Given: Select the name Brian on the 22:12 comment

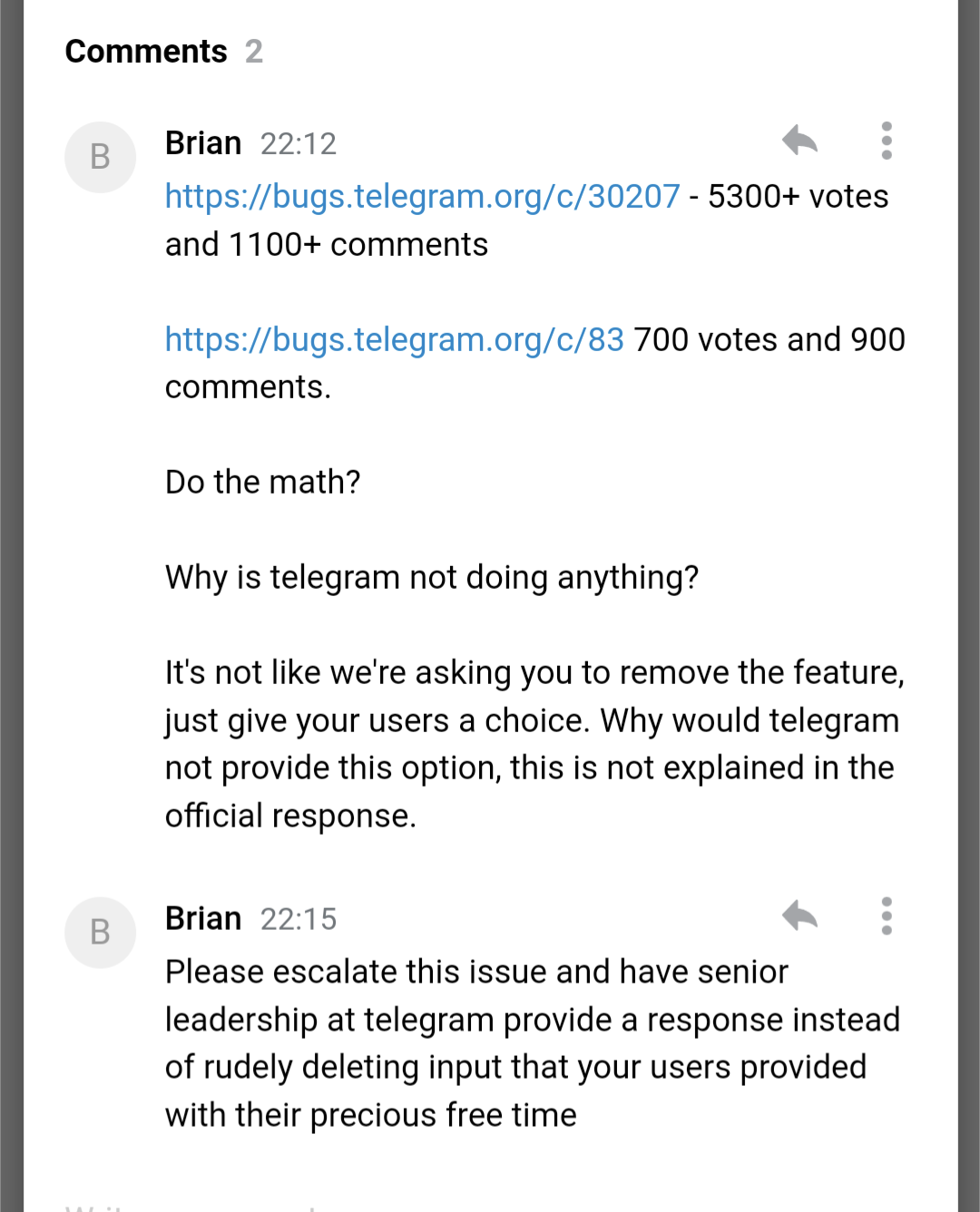Looking at the screenshot, I should point(203,143).
